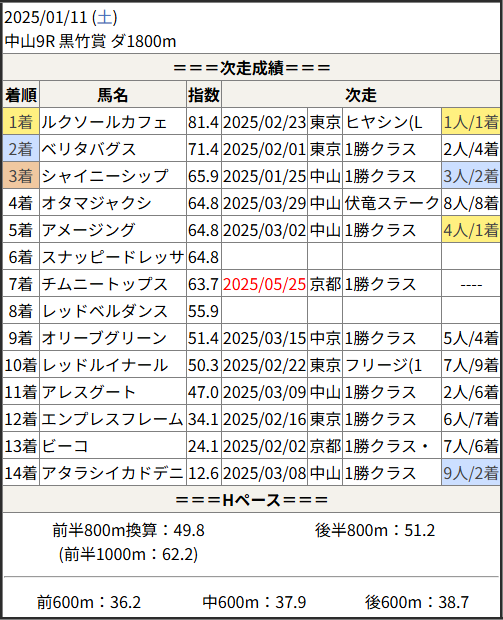Click horse name ベリタバグス
The height and width of the screenshot is (620, 503).
coord(89,149)
